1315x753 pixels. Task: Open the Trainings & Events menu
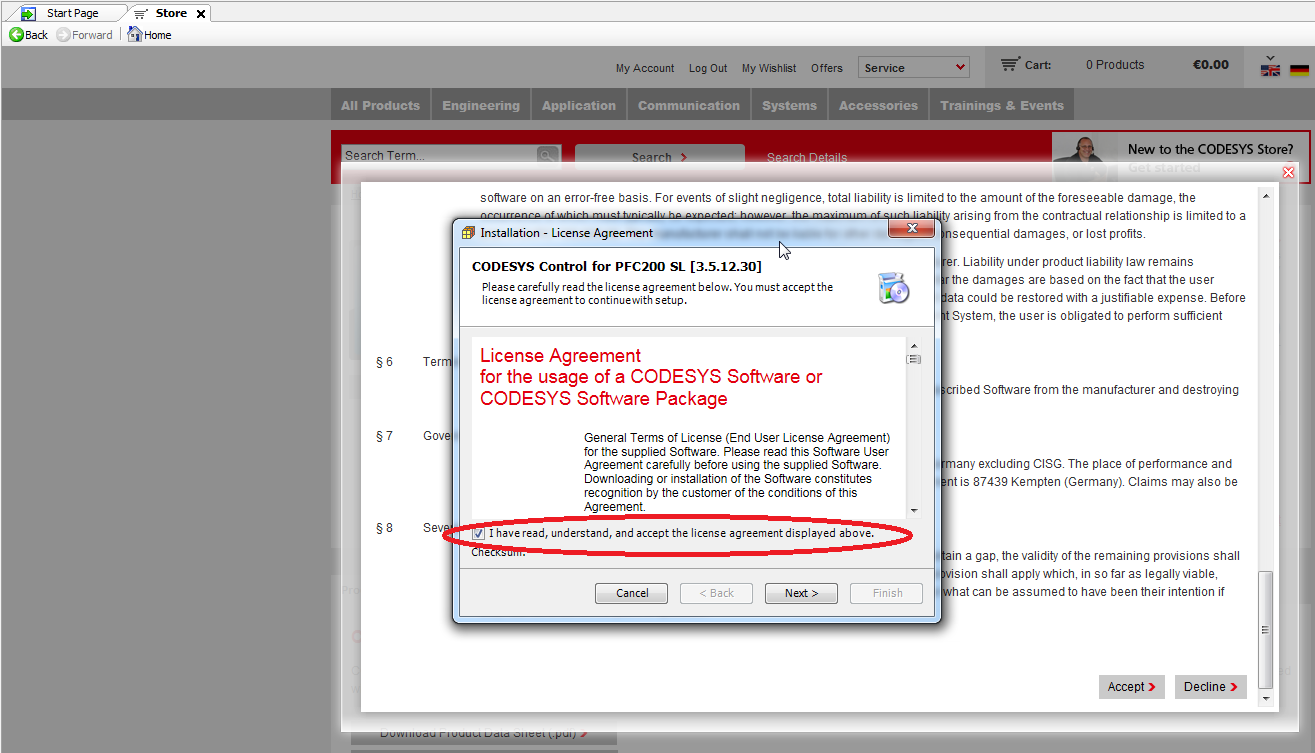[x=1002, y=105]
